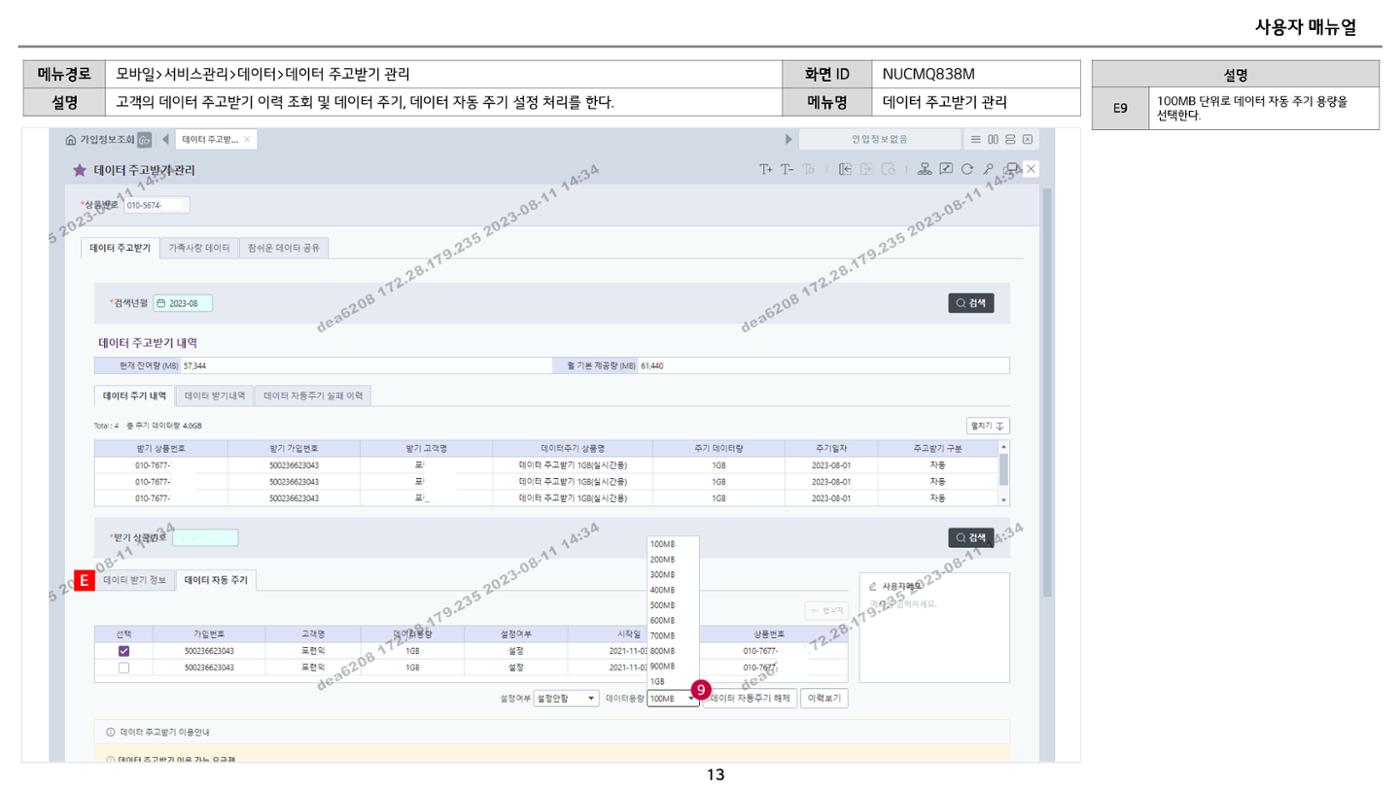Click the 사용자메모 text area
This screenshot has width=1400, height=788.
click(934, 628)
